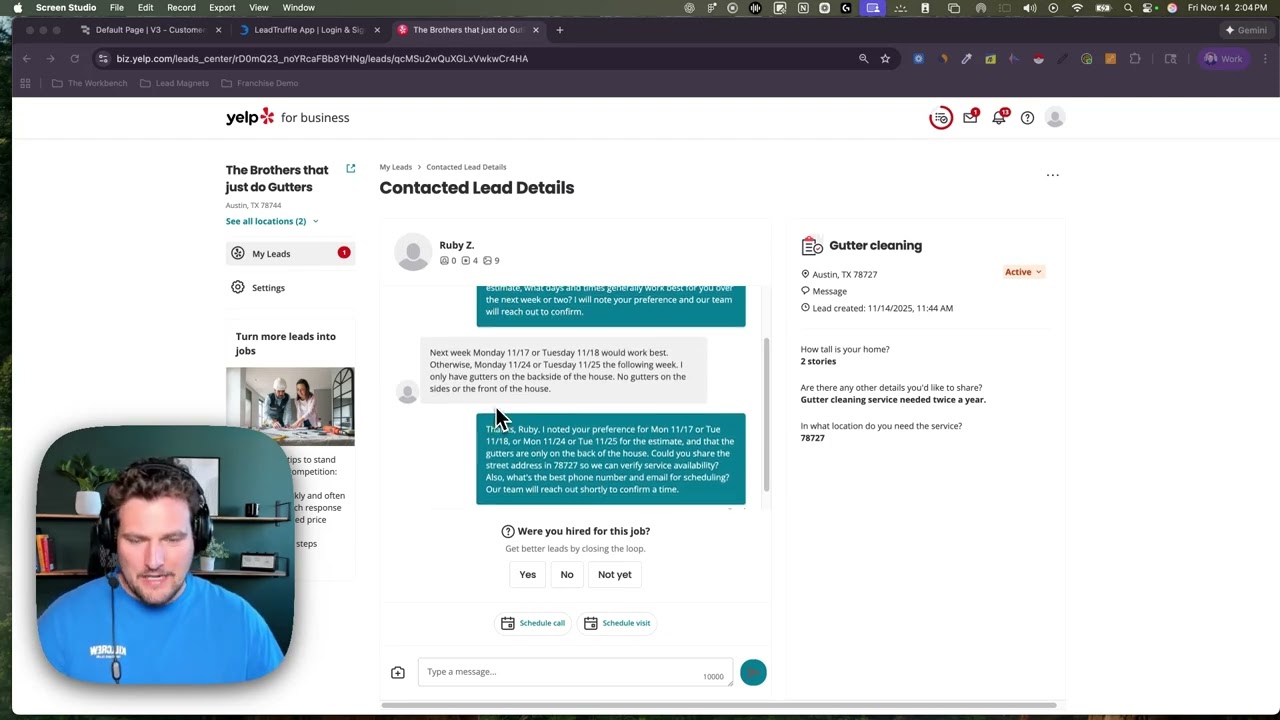Open the Screen Studio menu

(x=66, y=8)
